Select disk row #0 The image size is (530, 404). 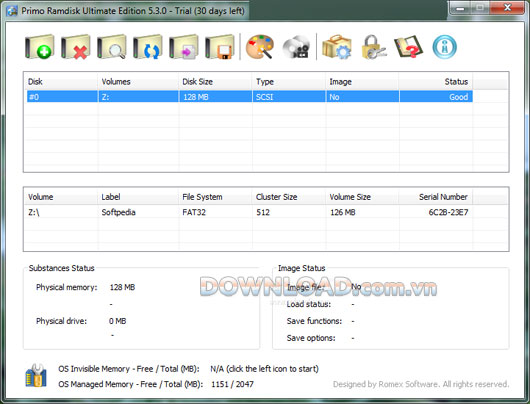point(249,97)
